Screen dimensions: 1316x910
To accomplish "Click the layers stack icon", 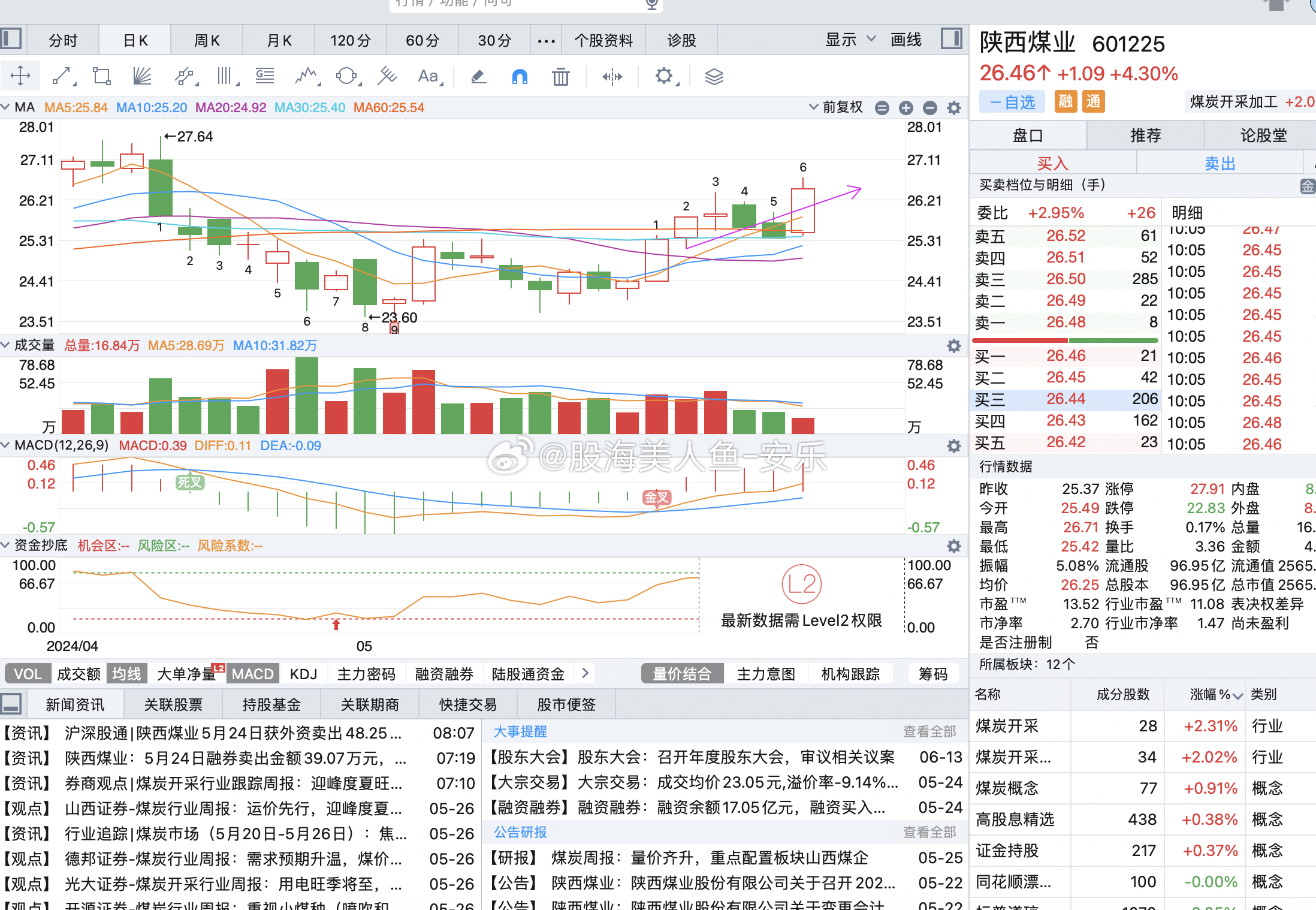I will tap(714, 76).
